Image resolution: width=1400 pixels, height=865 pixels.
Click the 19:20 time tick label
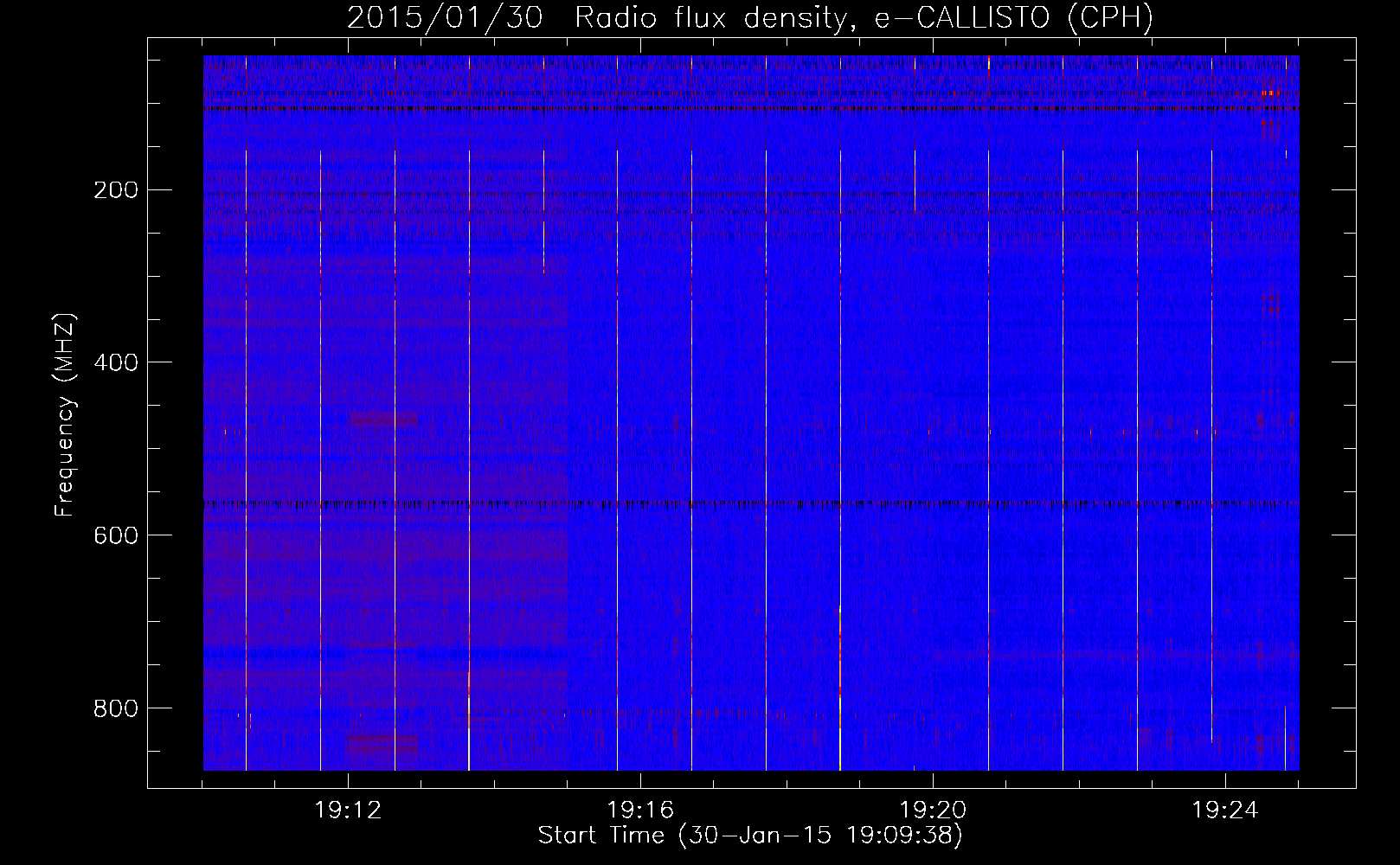pyautogui.click(x=933, y=811)
